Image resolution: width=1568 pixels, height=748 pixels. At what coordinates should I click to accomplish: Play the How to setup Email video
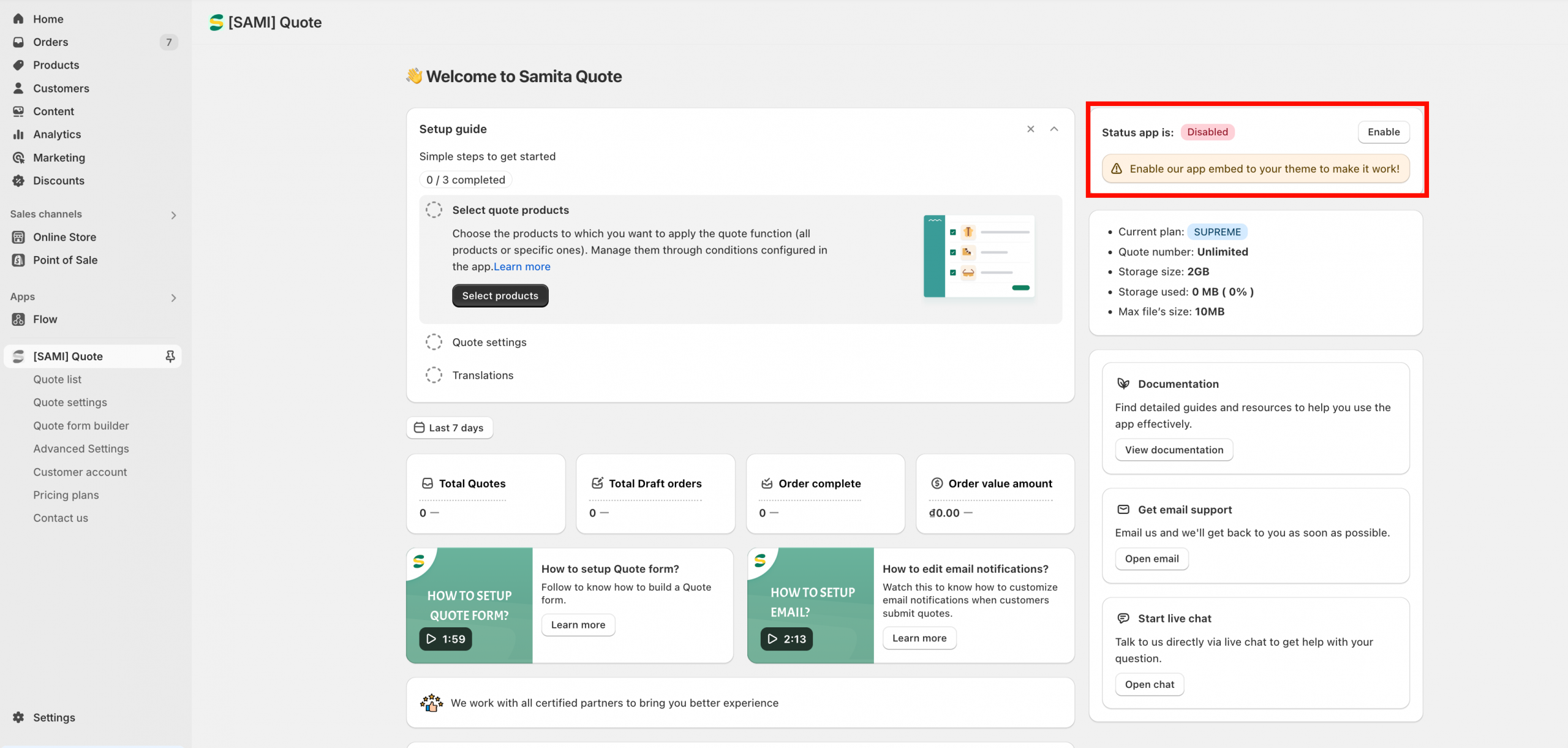tap(786, 639)
